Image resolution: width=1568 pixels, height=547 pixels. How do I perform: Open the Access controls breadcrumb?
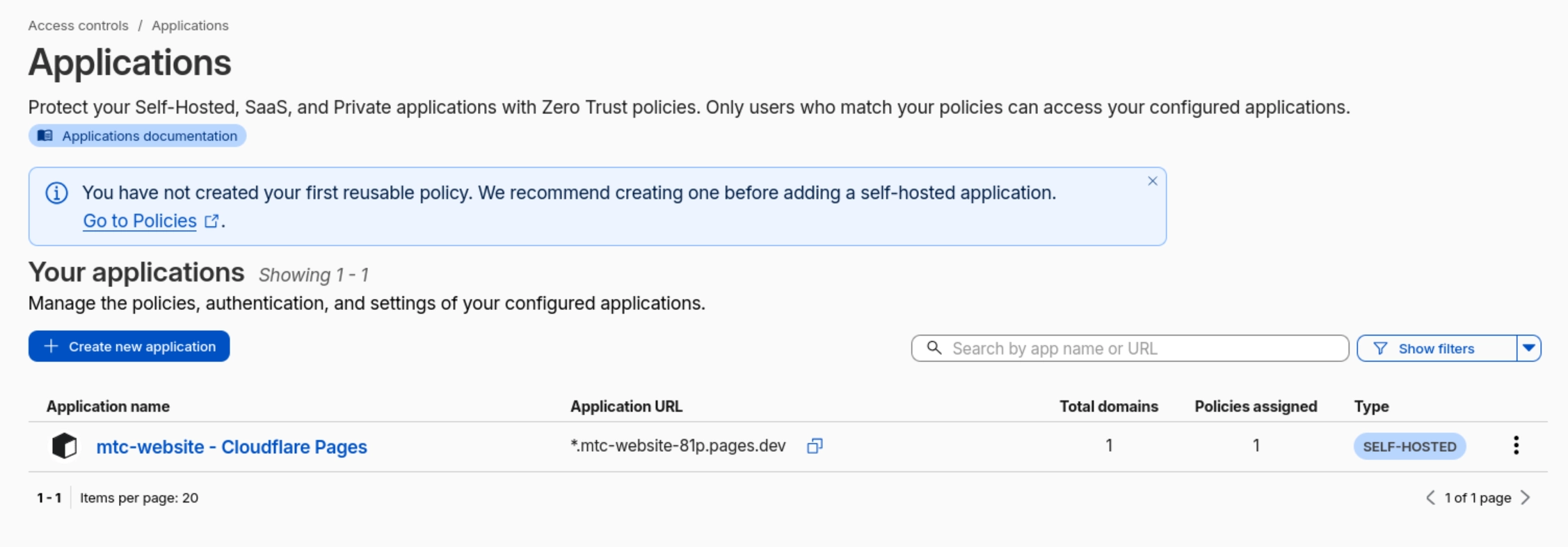click(78, 26)
